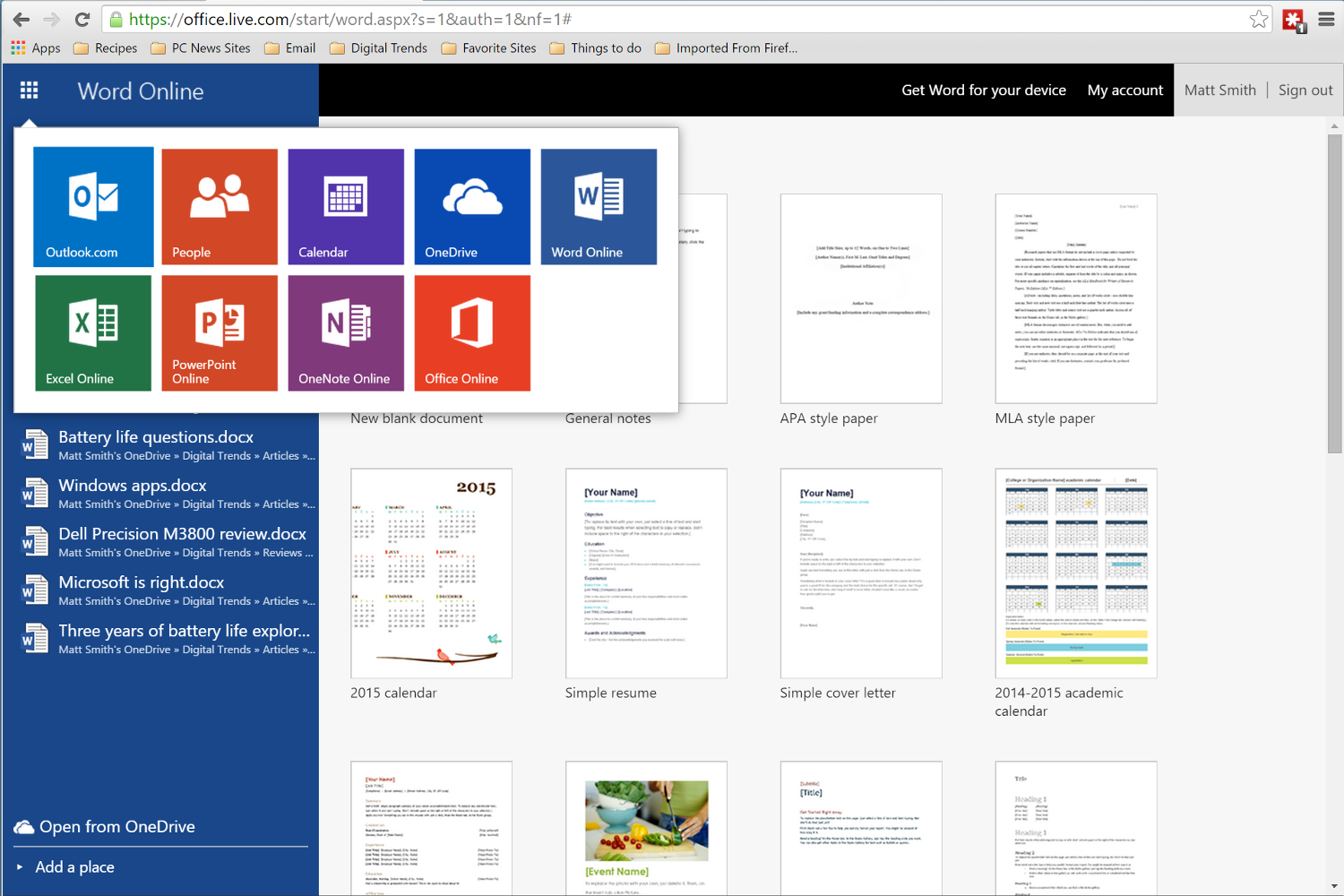Open the Things to do bookmark folder

(x=596, y=48)
